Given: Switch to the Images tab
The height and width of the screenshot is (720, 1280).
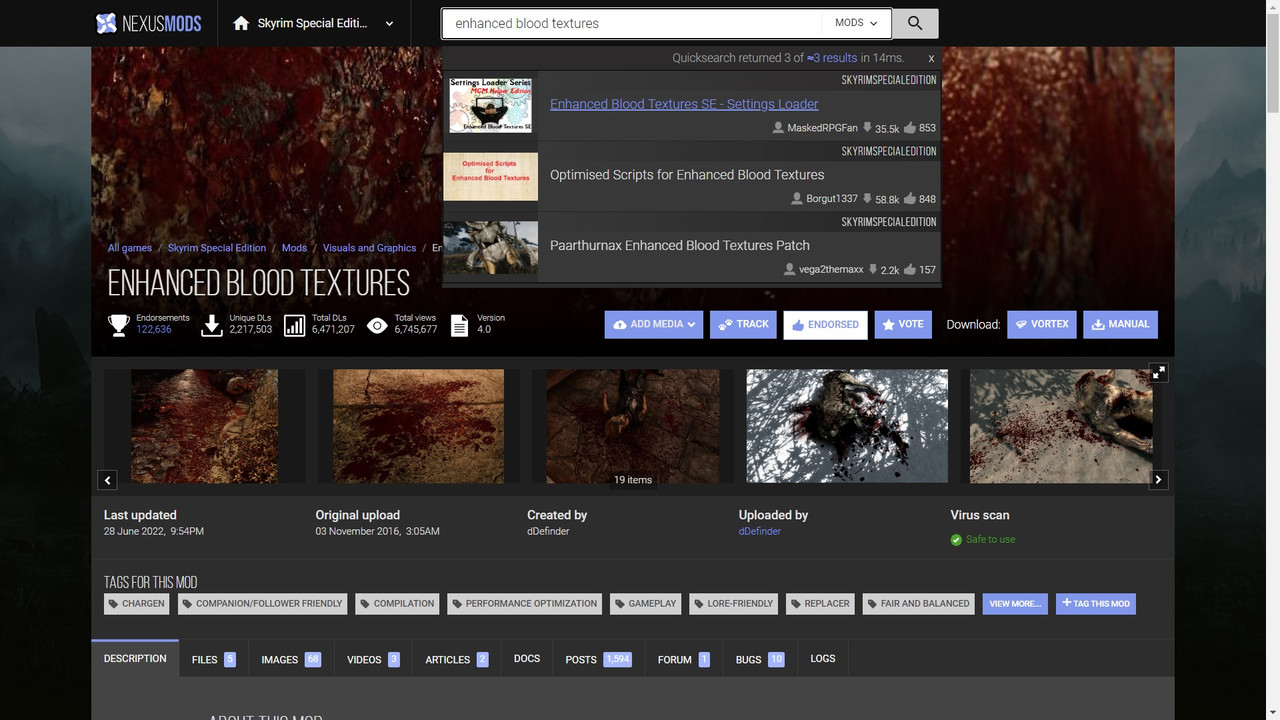Looking at the screenshot, I should click(x=291, y=659).
